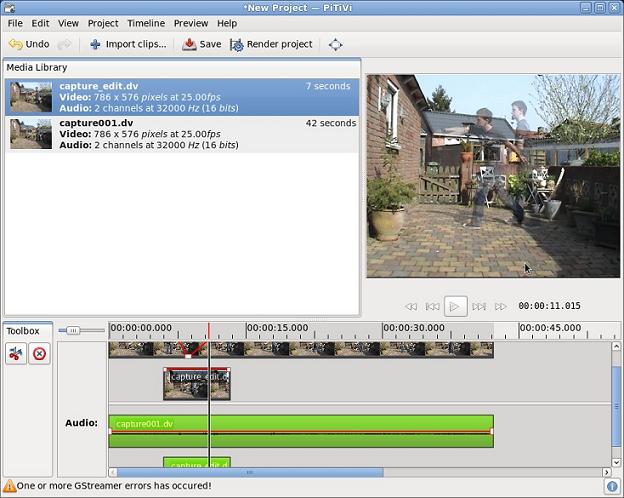Viewport: 624px width, 498px height.
Task: Click the 00:00:45.000 ruler mark
Action: [550, 328]
